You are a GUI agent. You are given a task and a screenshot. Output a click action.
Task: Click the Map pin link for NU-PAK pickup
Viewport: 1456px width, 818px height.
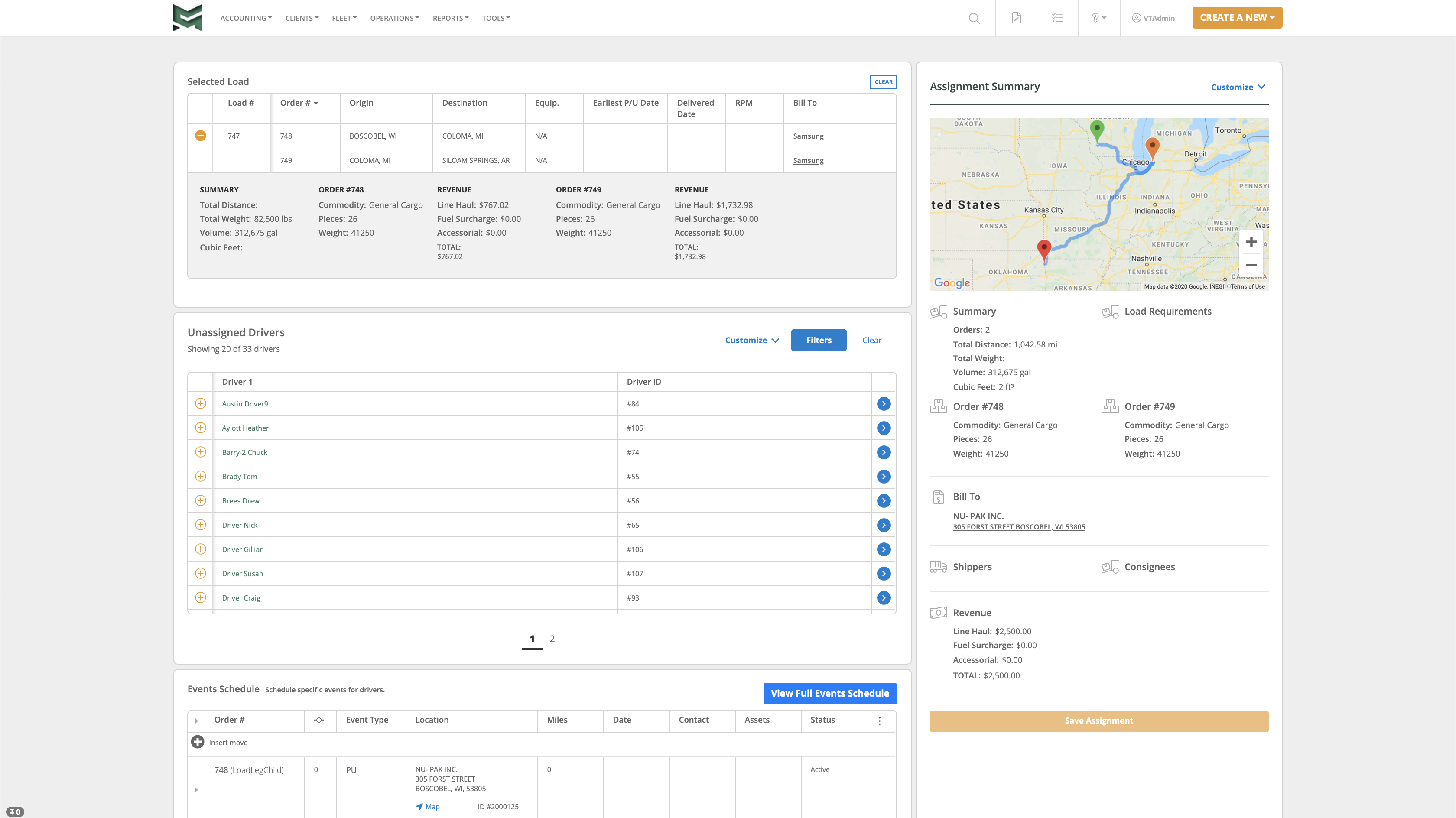pos(428,807)
